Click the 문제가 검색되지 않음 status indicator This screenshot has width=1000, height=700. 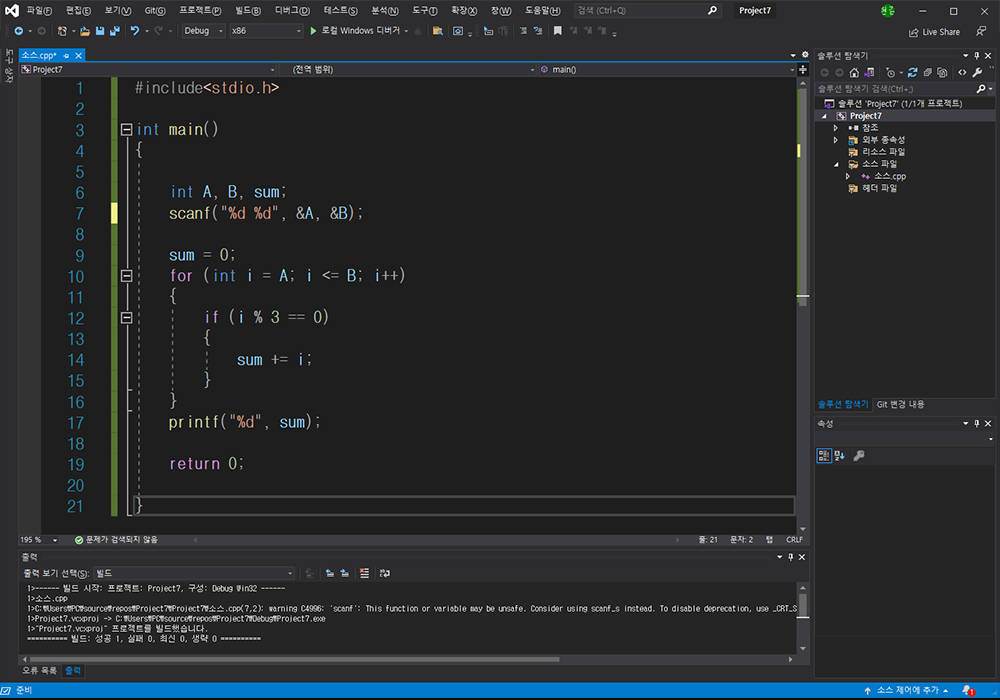tap(116, 540)
